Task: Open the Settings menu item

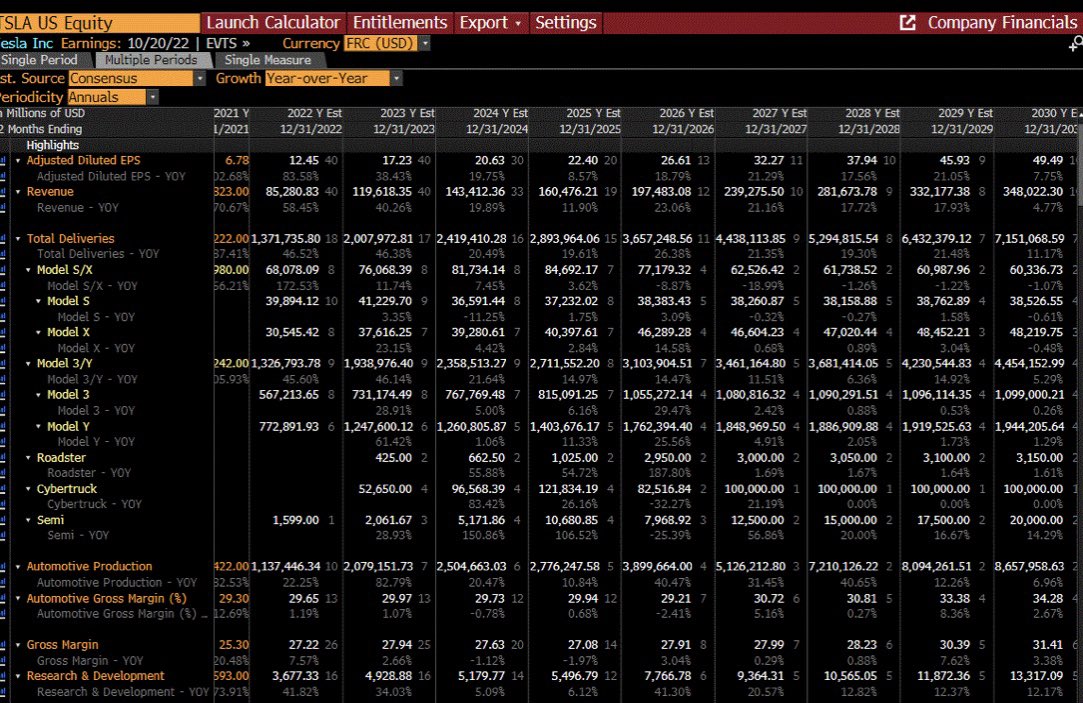Action: click(x=566, y=23)
